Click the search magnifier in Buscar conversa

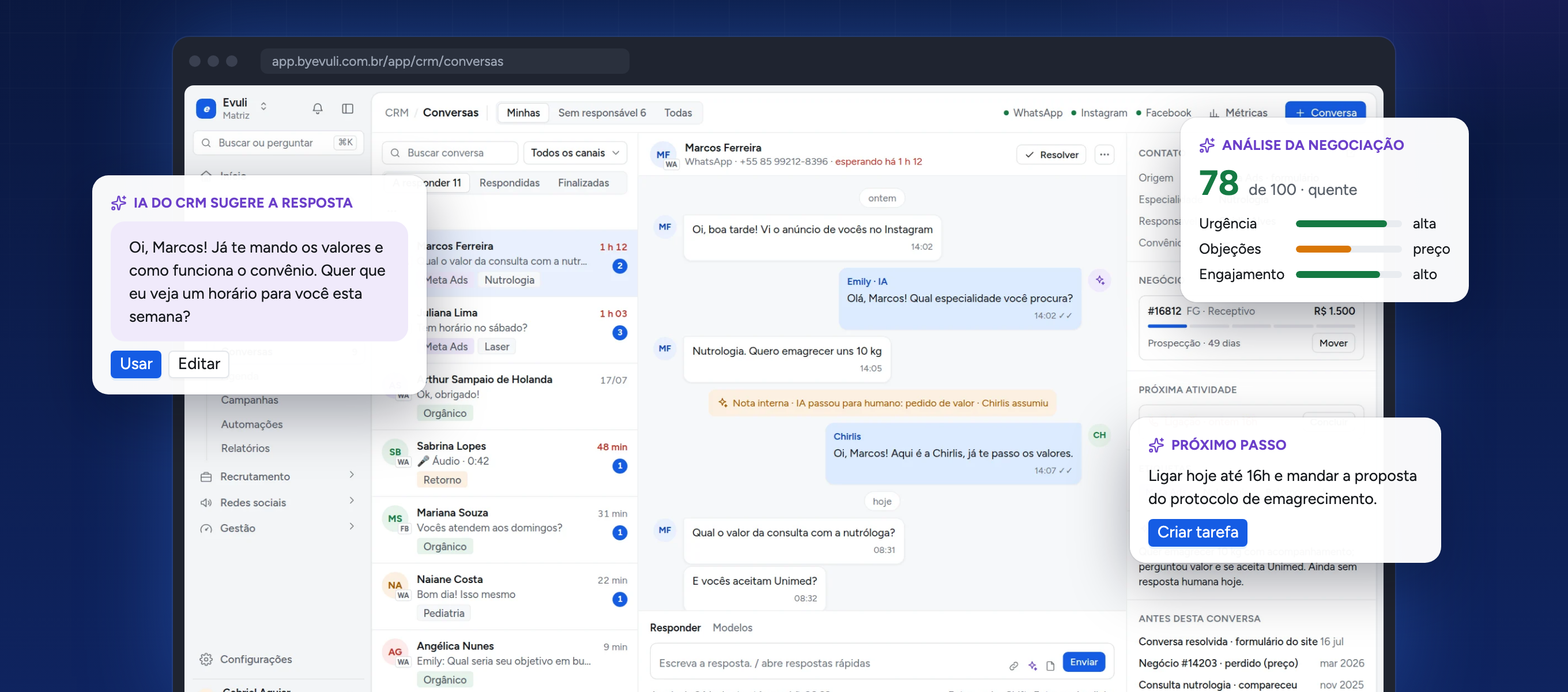pyautogui.click(x=395, y=153)
